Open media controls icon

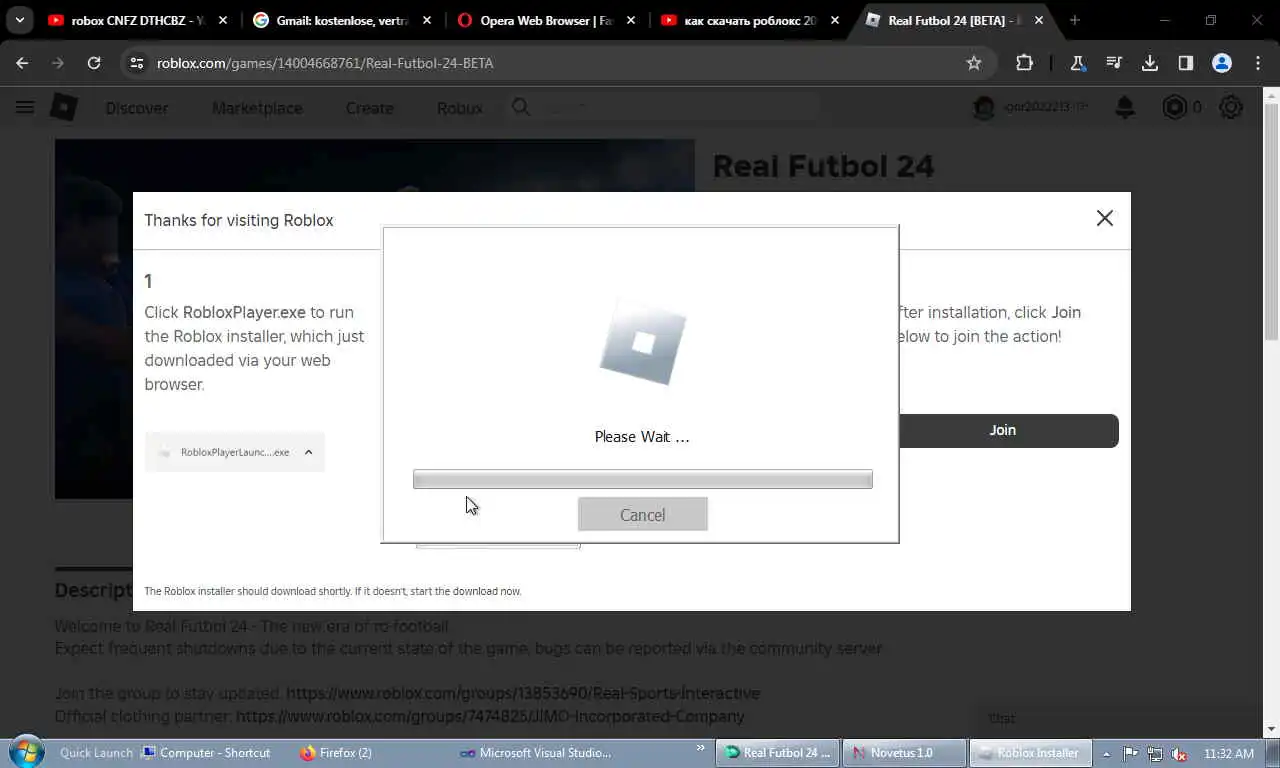1114,63
